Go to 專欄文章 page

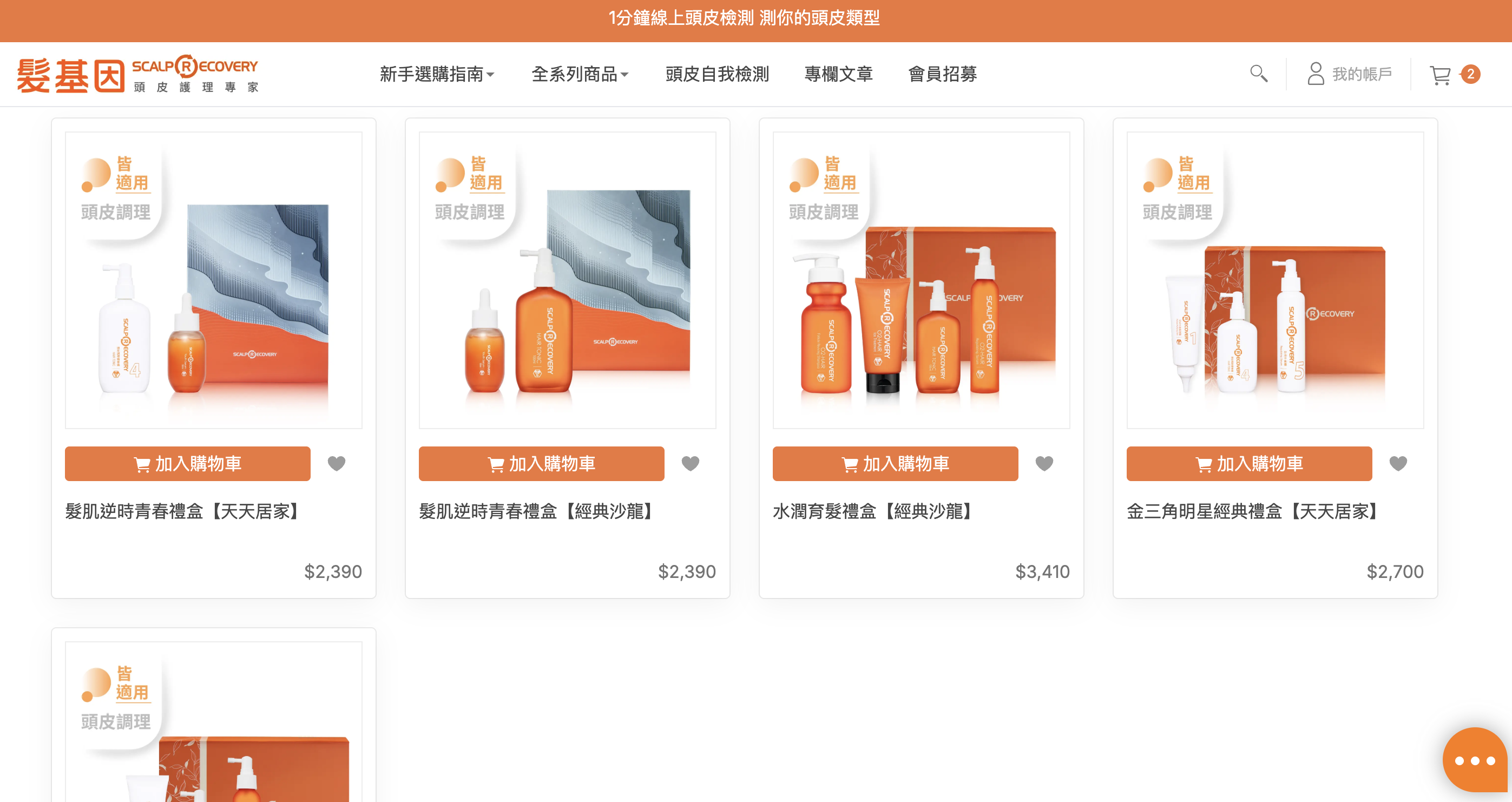tap(838, 75)
